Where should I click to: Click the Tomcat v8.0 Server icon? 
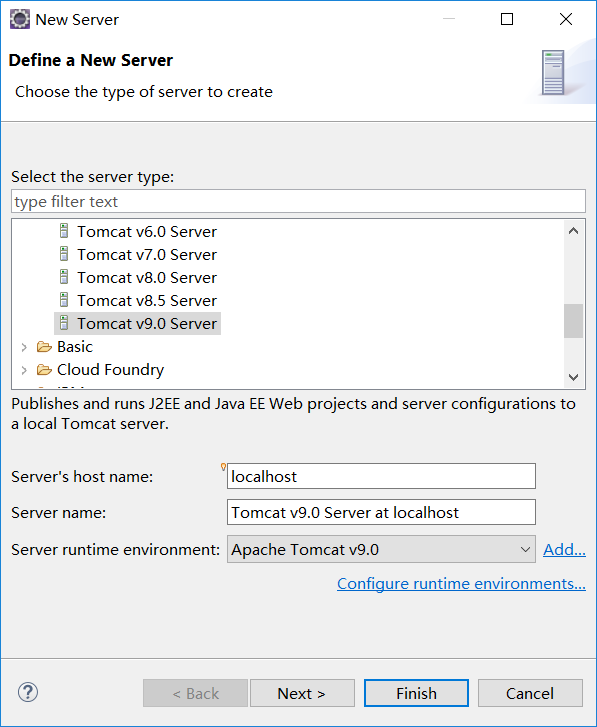click(64, 277)
